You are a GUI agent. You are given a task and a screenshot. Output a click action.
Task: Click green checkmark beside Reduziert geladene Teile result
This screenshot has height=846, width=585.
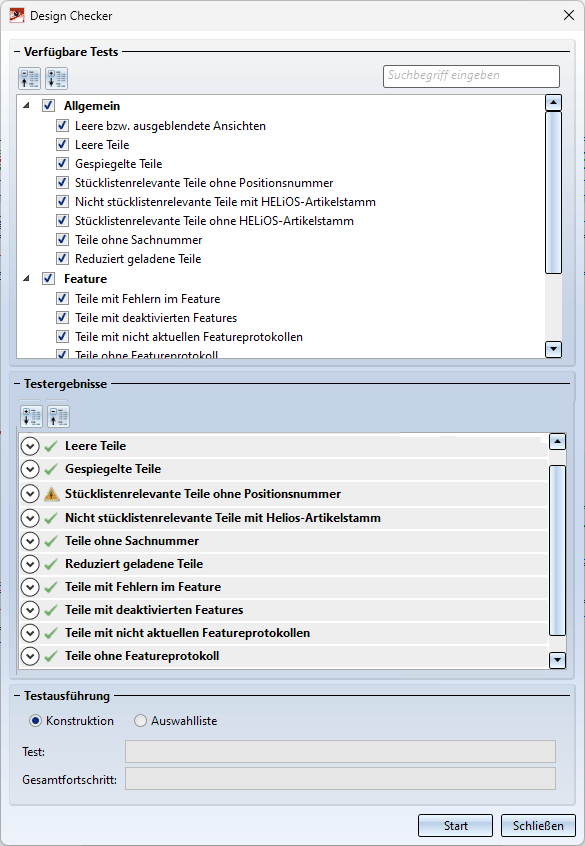pyautogui.click(x=51, y=564)
